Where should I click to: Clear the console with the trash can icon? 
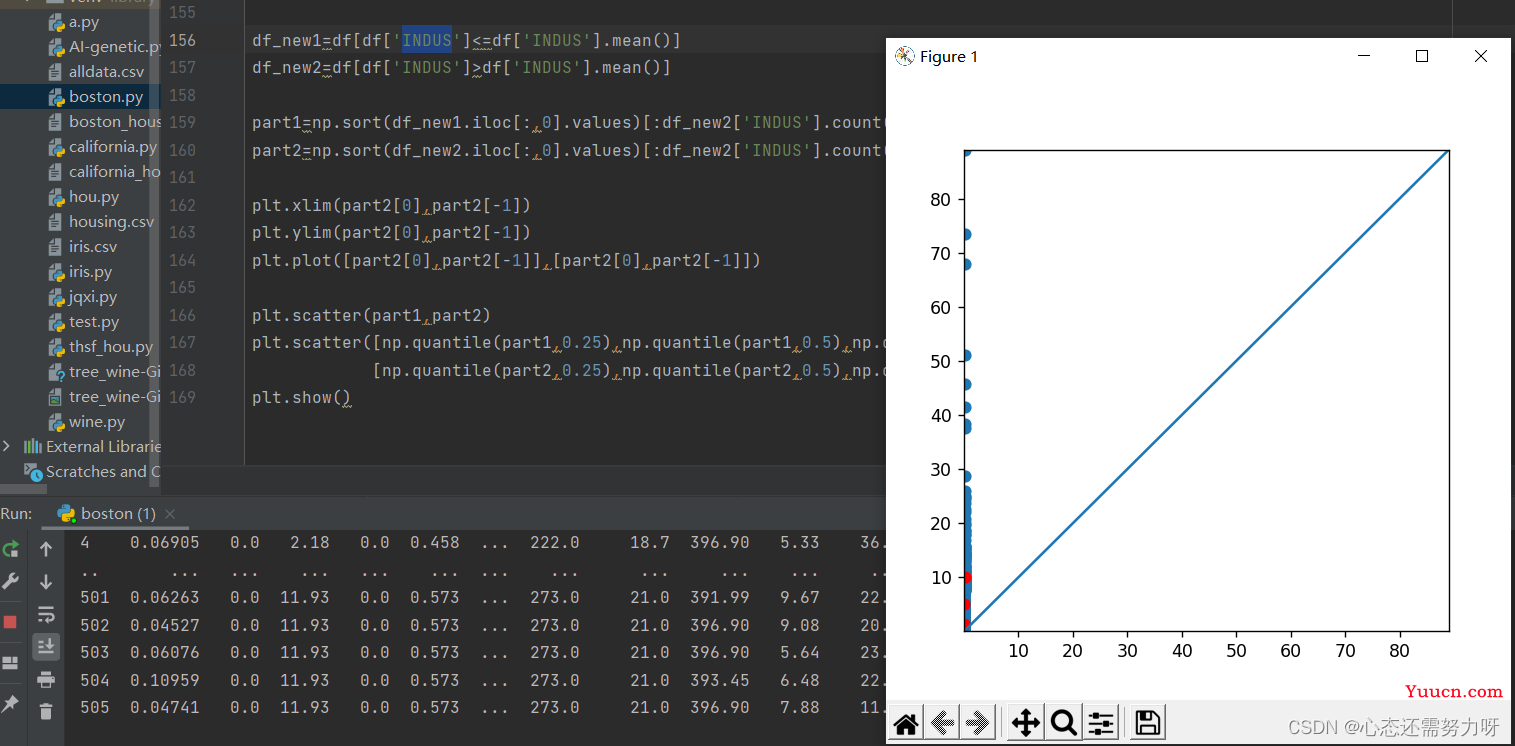(46, 712)
